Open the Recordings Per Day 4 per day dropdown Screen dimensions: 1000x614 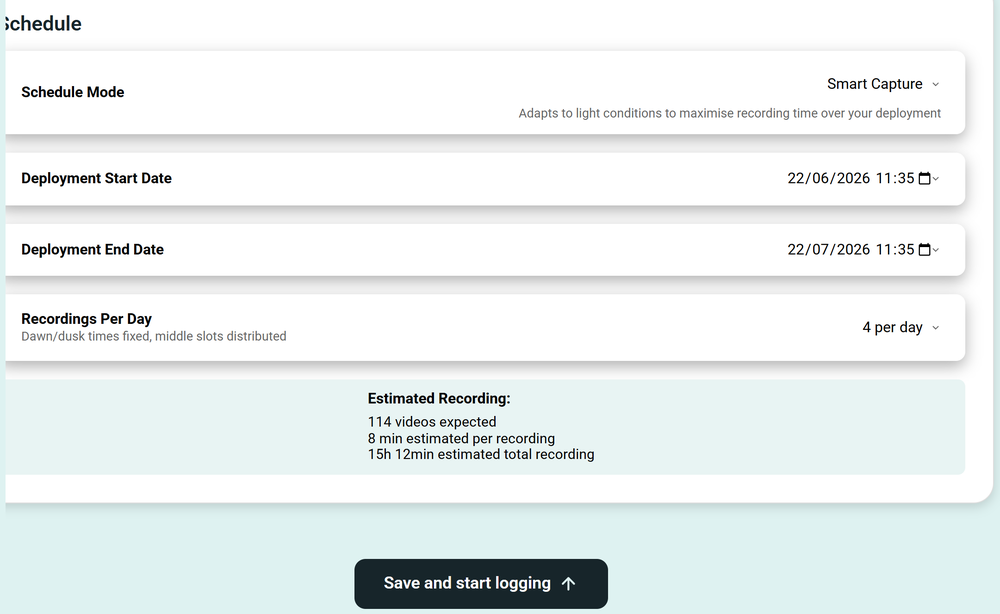(901, 328)
